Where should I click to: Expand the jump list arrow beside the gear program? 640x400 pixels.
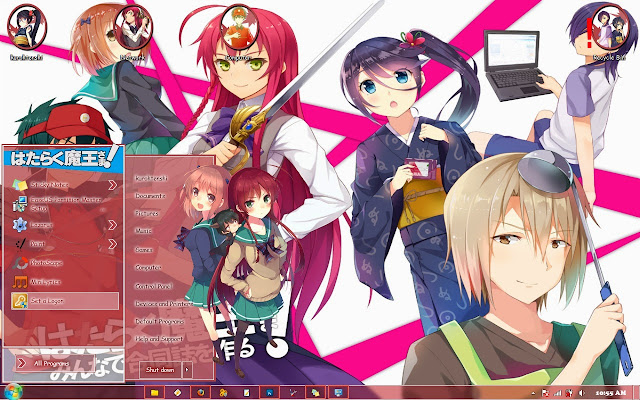tap(113, 225)
